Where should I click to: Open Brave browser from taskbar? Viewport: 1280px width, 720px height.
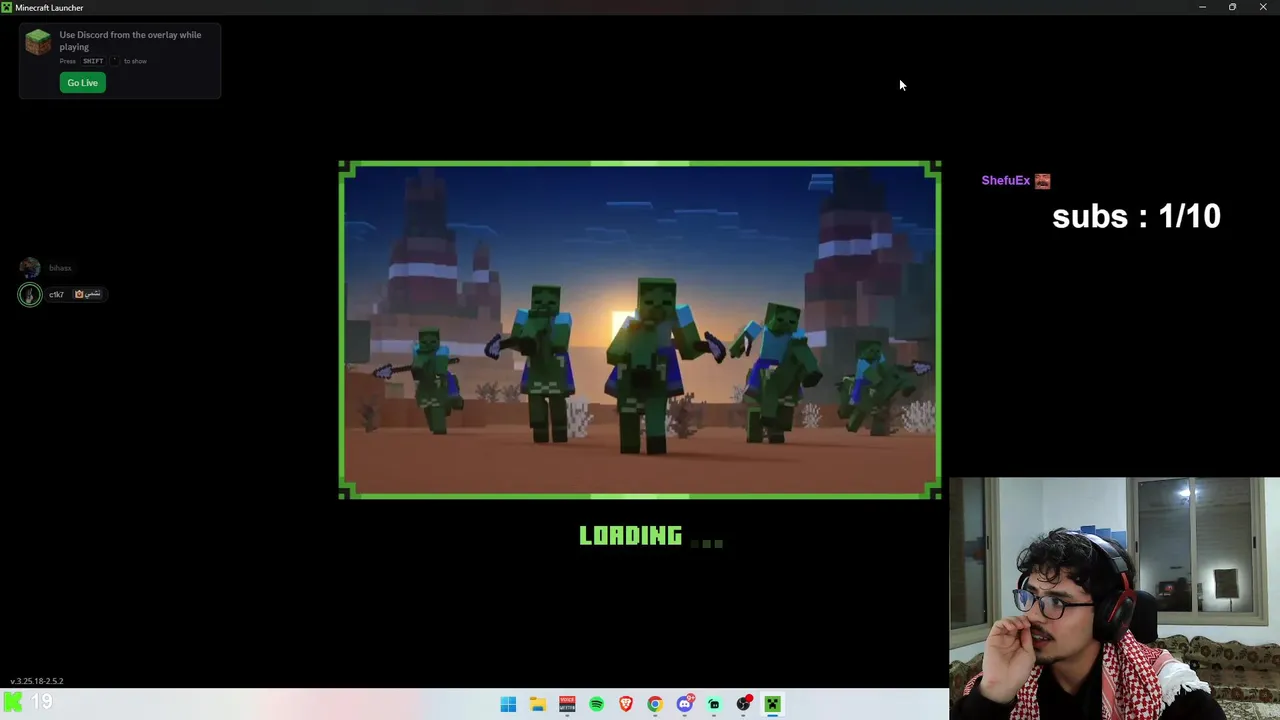626,704
